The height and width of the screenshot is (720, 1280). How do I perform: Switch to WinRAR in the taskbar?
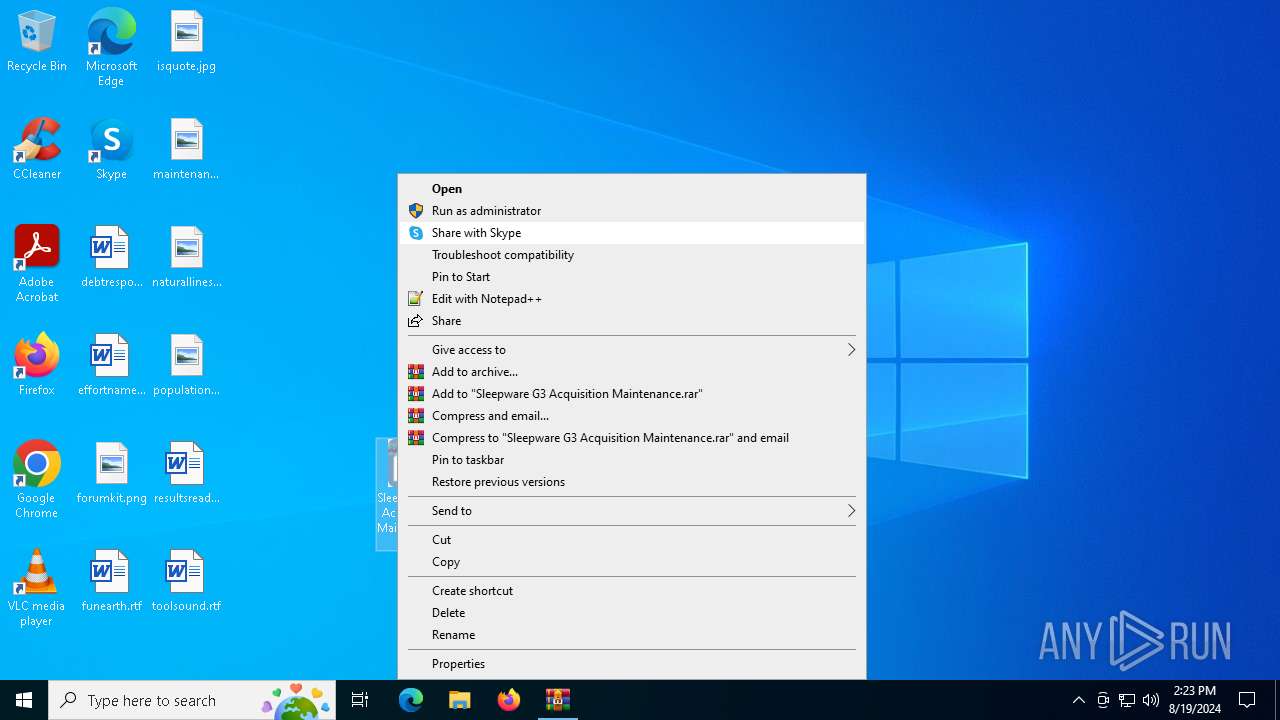(558, 700)
